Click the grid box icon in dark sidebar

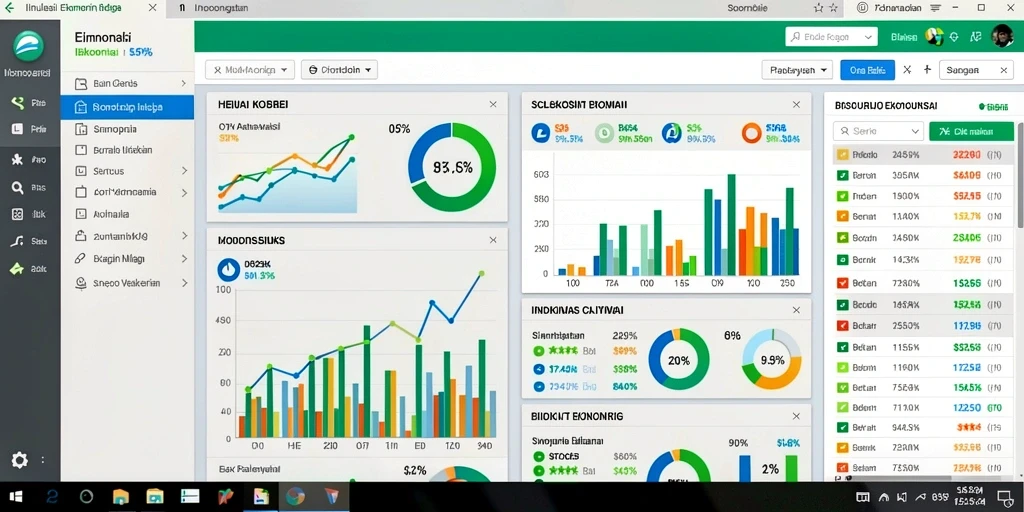point(18,214)
